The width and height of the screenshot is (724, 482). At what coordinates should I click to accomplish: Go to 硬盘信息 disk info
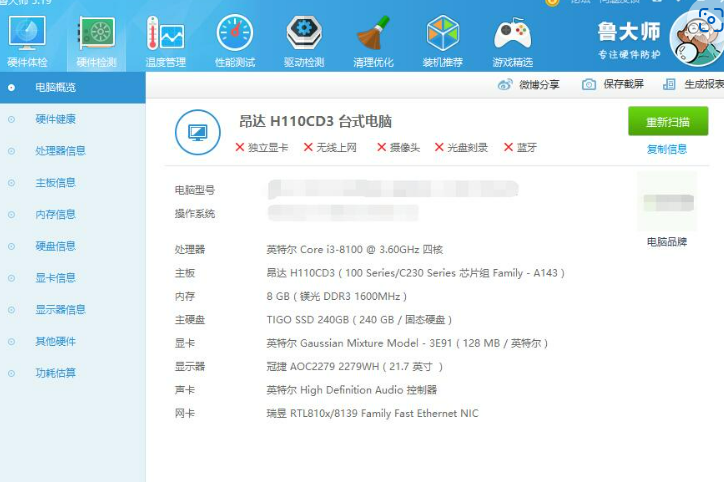point(55,246)
